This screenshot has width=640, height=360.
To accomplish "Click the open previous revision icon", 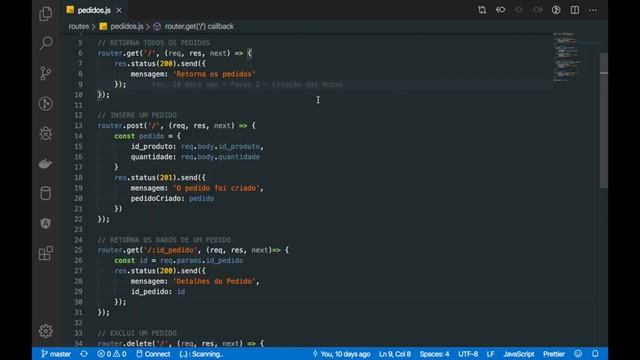I will coord(500,10).
